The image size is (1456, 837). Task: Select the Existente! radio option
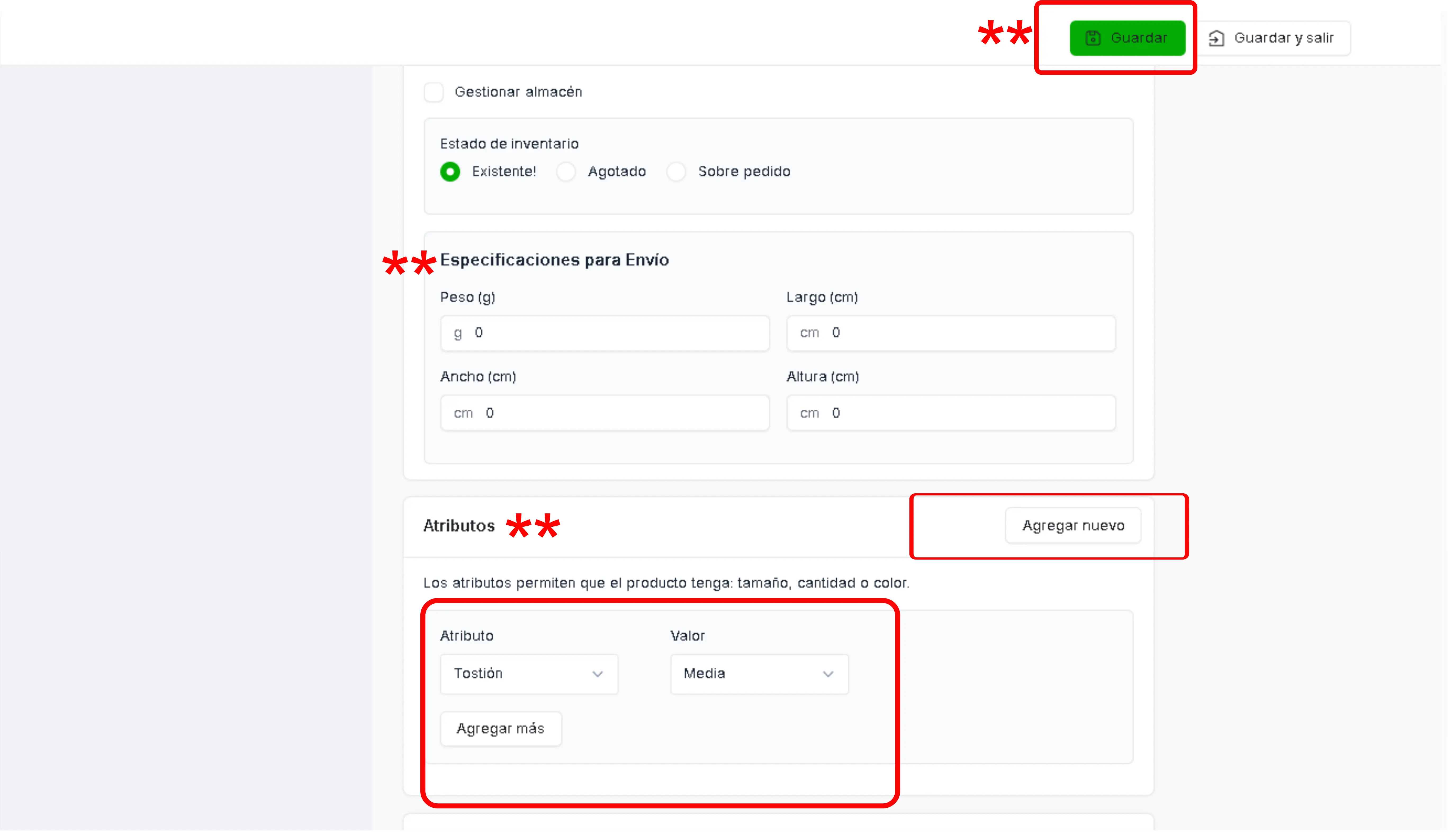tap(450, 171)
